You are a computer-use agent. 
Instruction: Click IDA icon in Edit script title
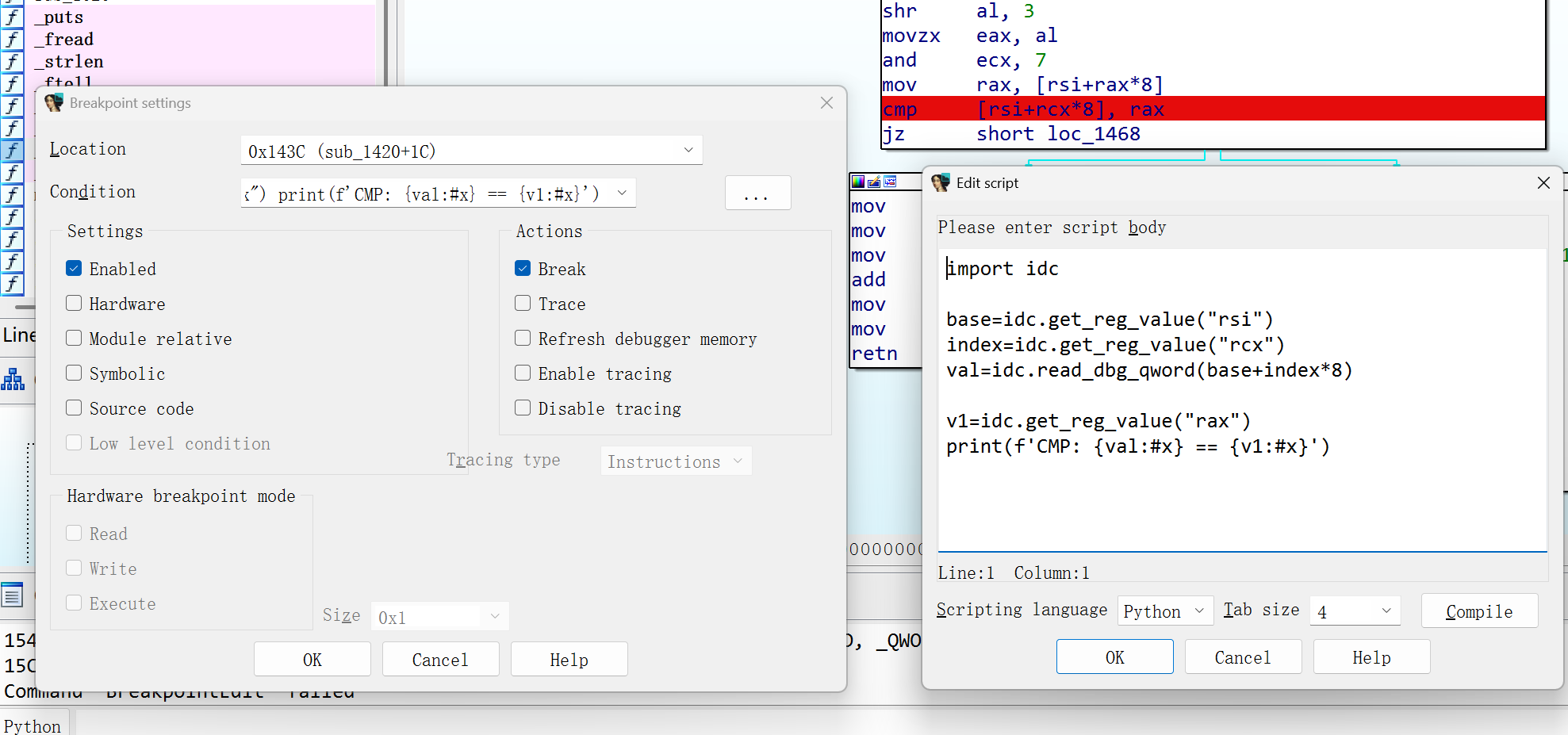click(941, 183)
